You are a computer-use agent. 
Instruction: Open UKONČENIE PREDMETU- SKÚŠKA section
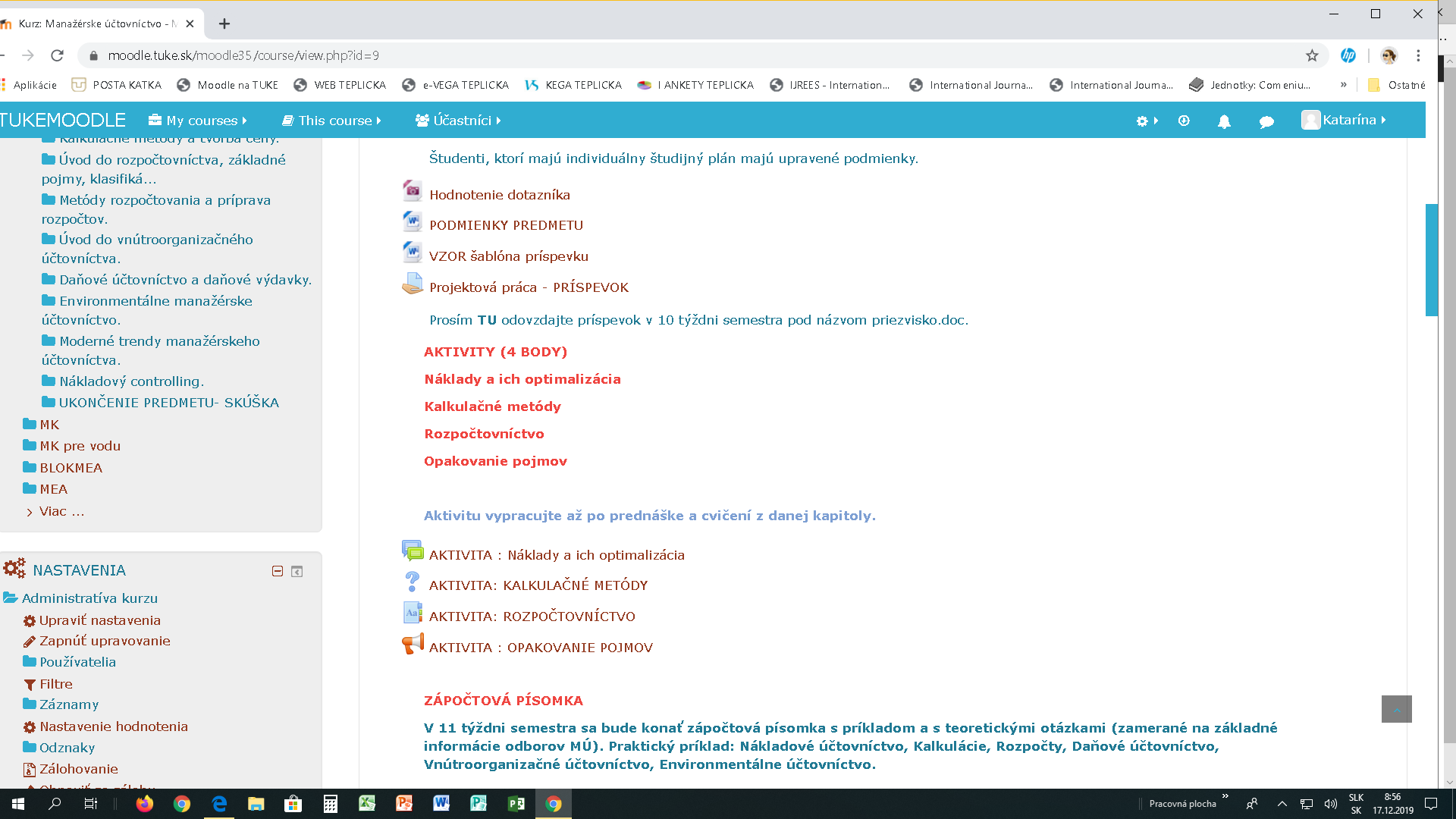[x=168, y=403]
